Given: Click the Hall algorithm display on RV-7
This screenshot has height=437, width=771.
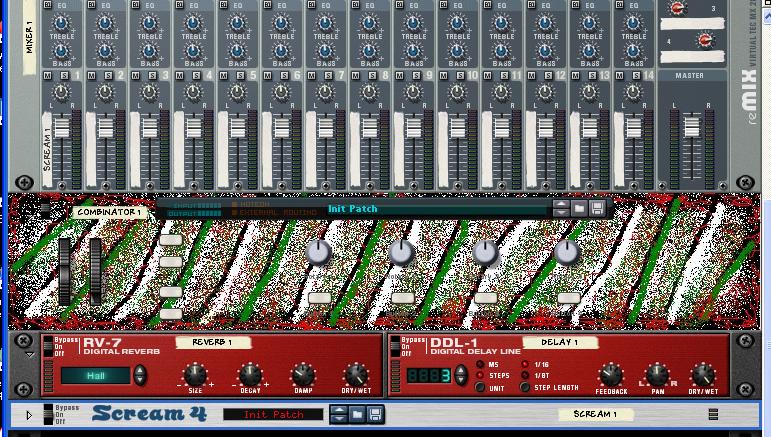Looking at the screenshot, I should [96, 376].
